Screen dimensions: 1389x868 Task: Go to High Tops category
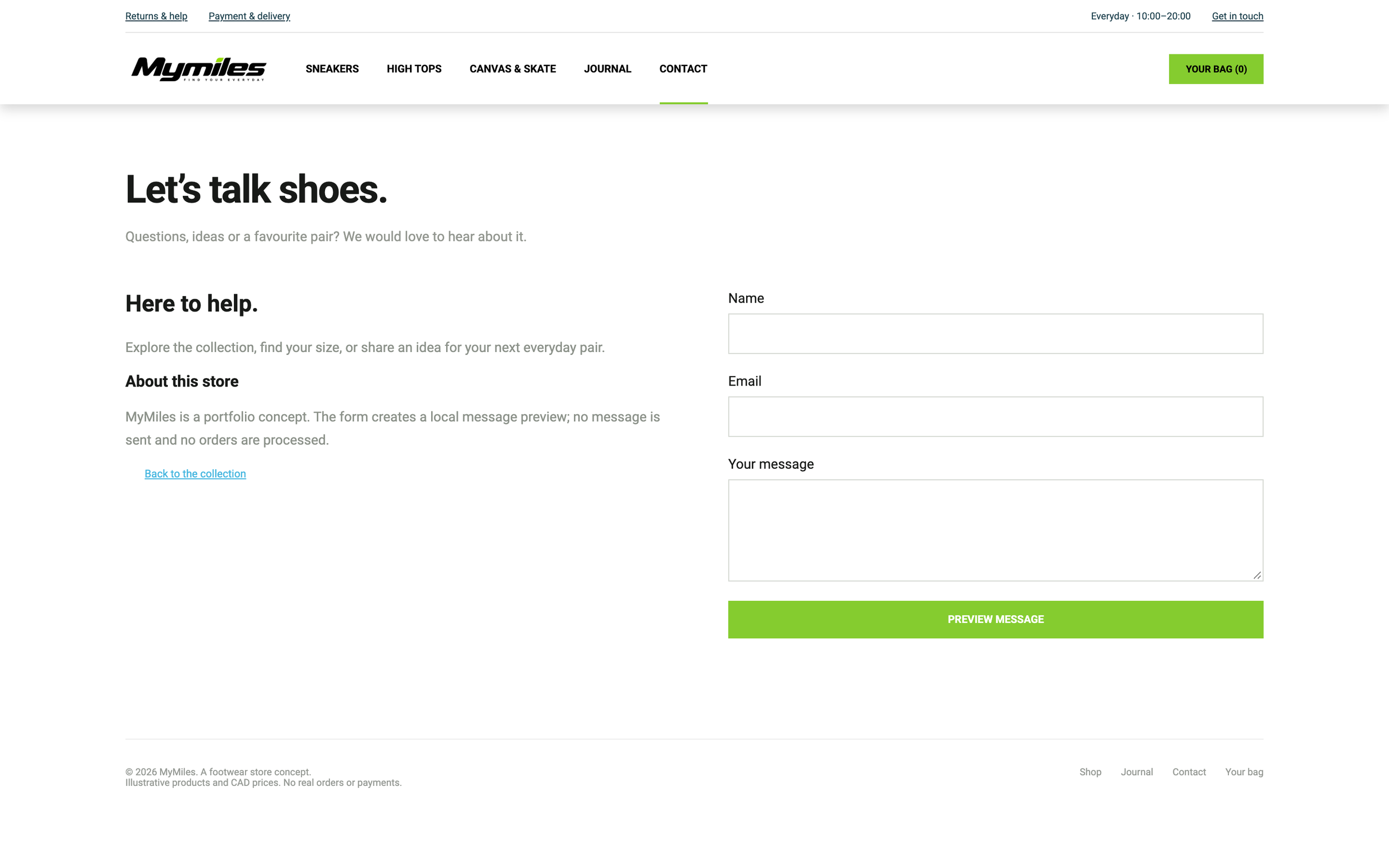tap(414, 69)
